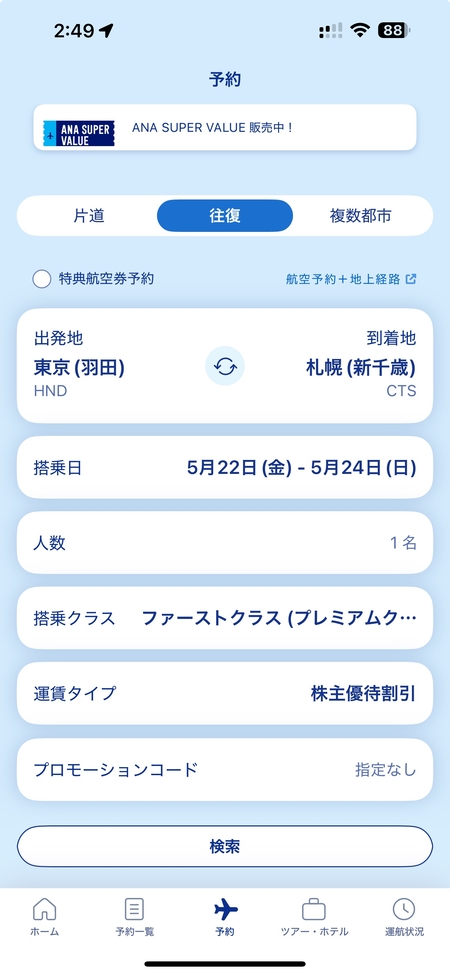Open the 航空予約+地上経路 link
Viewport: 450px width, 975px height.
pyautogui.click(x=343, y=279)
